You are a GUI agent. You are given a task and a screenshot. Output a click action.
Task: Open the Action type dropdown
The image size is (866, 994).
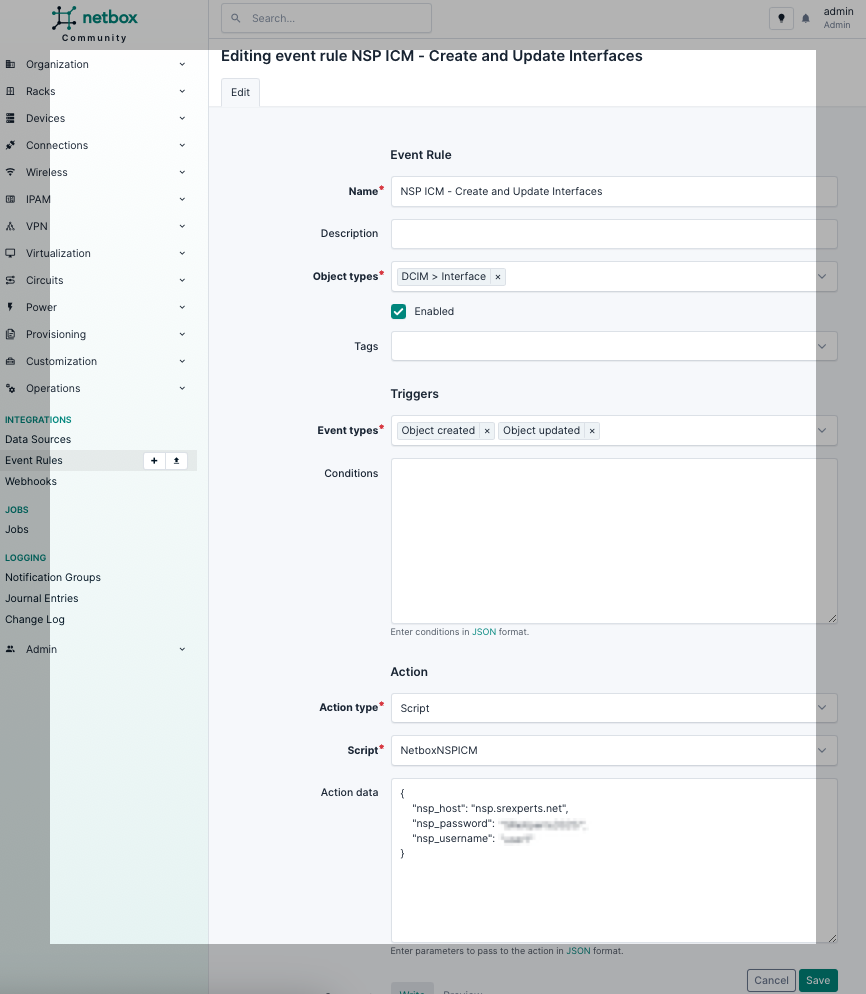pos(613,708)
